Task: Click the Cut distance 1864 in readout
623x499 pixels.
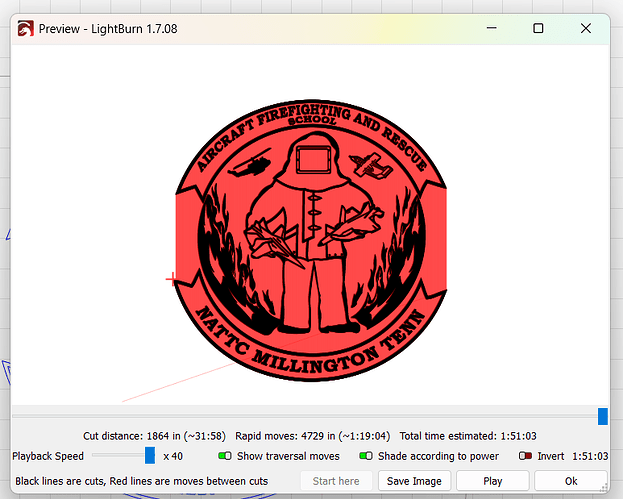Action: pos(154,436)
